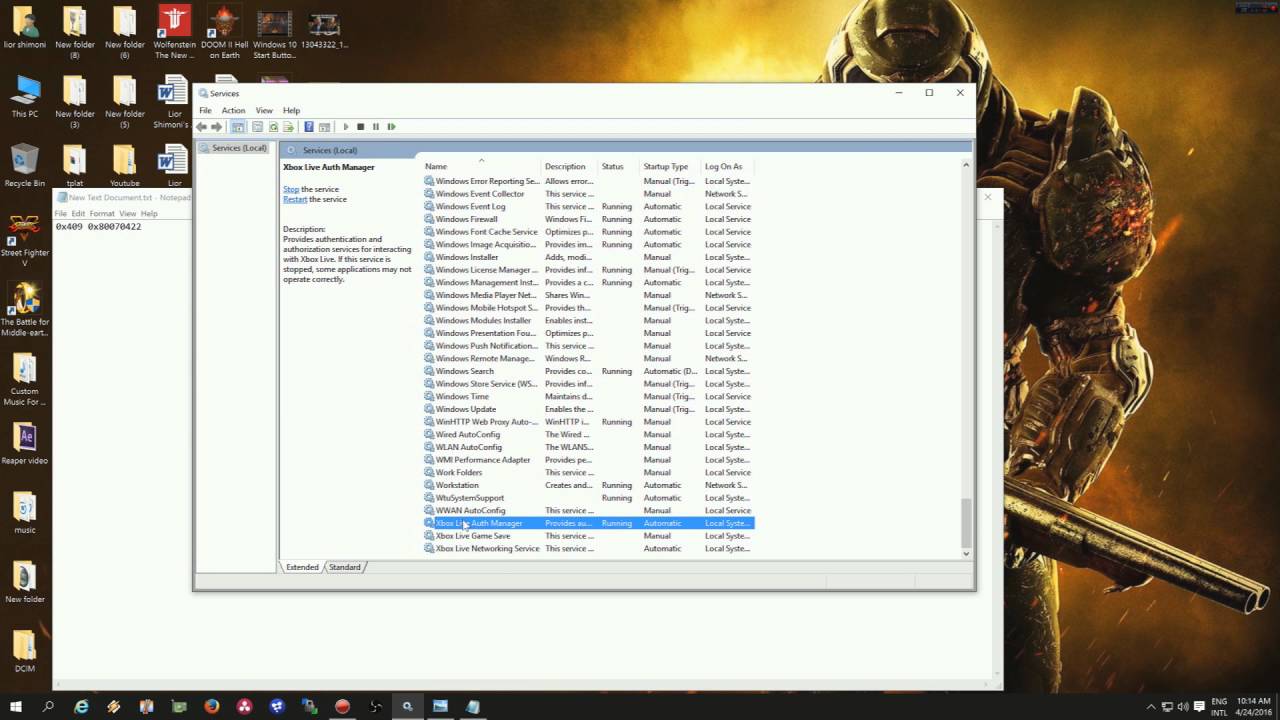Select the WLAN AutoConfig service row
1280x720 pixels.
click(588, 447)
